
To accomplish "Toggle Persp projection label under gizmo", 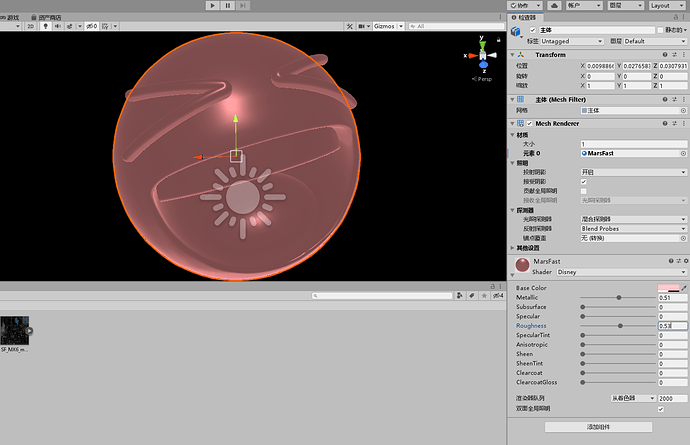I will tap(482, 79).
